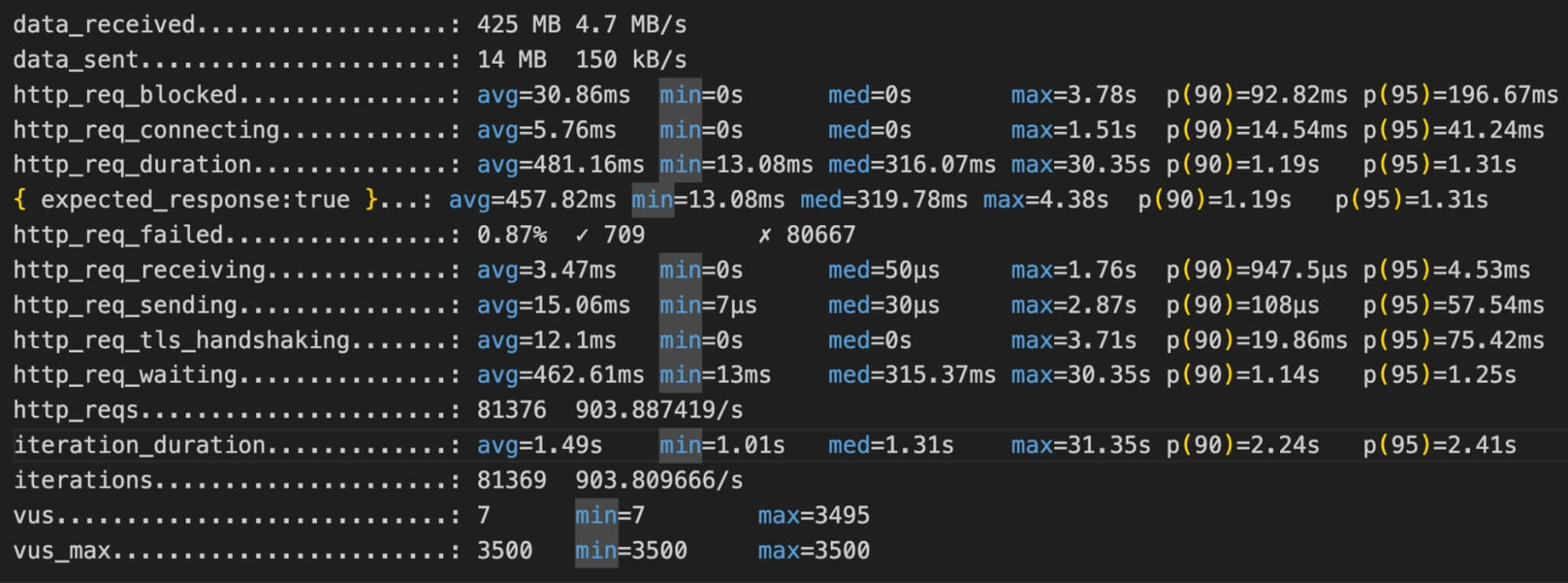Image resolution: width=1568 pixels, height=583 pixels.
Task: Select the data_sent metric name
Action: click(x=75, y=60)
